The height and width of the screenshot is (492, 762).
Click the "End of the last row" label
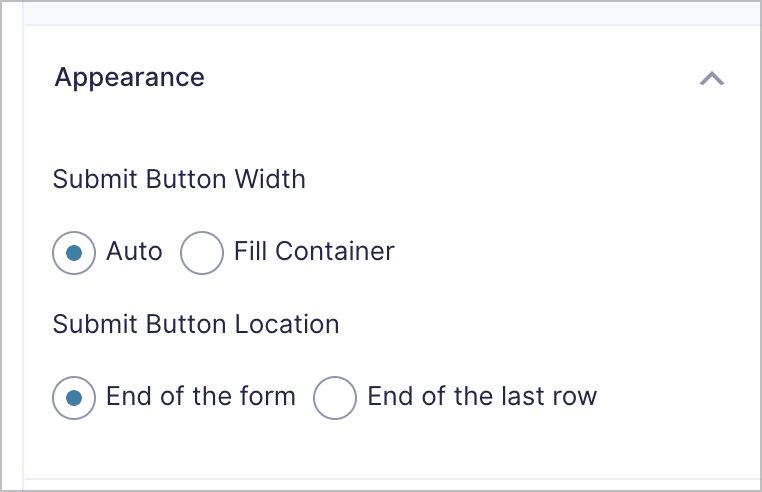coord(482,396)
